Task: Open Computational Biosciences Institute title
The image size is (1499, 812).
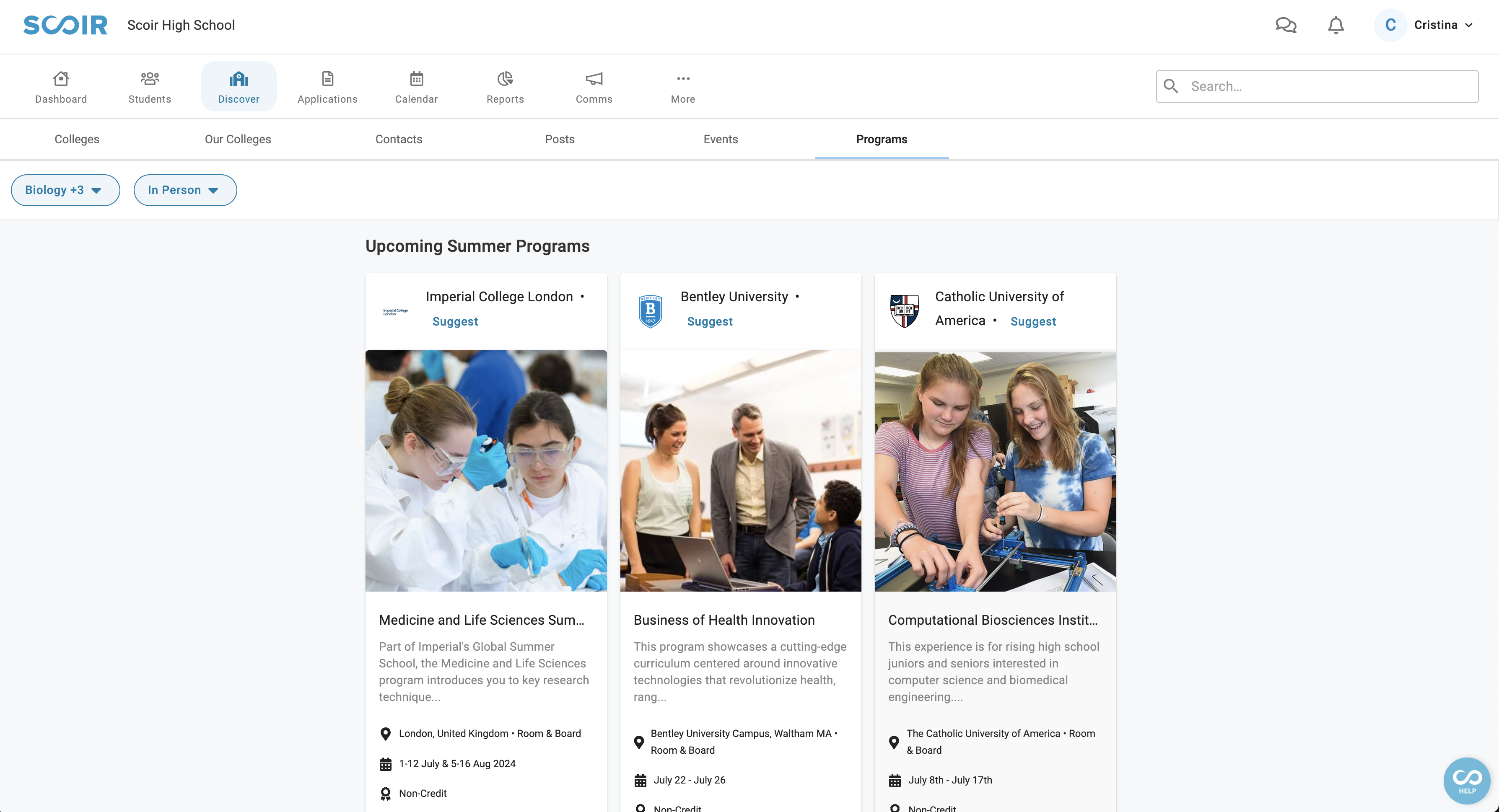Action: tap(993, 620)
